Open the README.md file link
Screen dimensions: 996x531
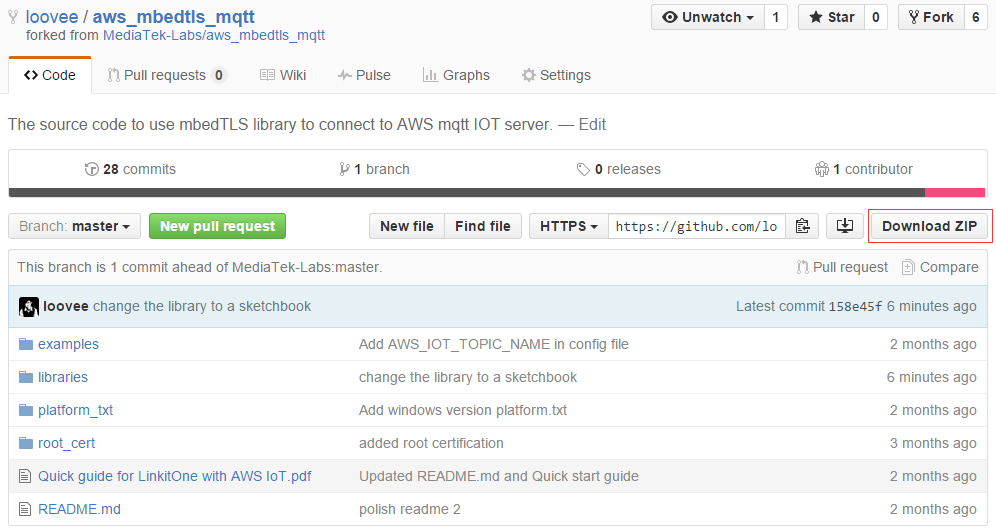click(x=79, y=509)
